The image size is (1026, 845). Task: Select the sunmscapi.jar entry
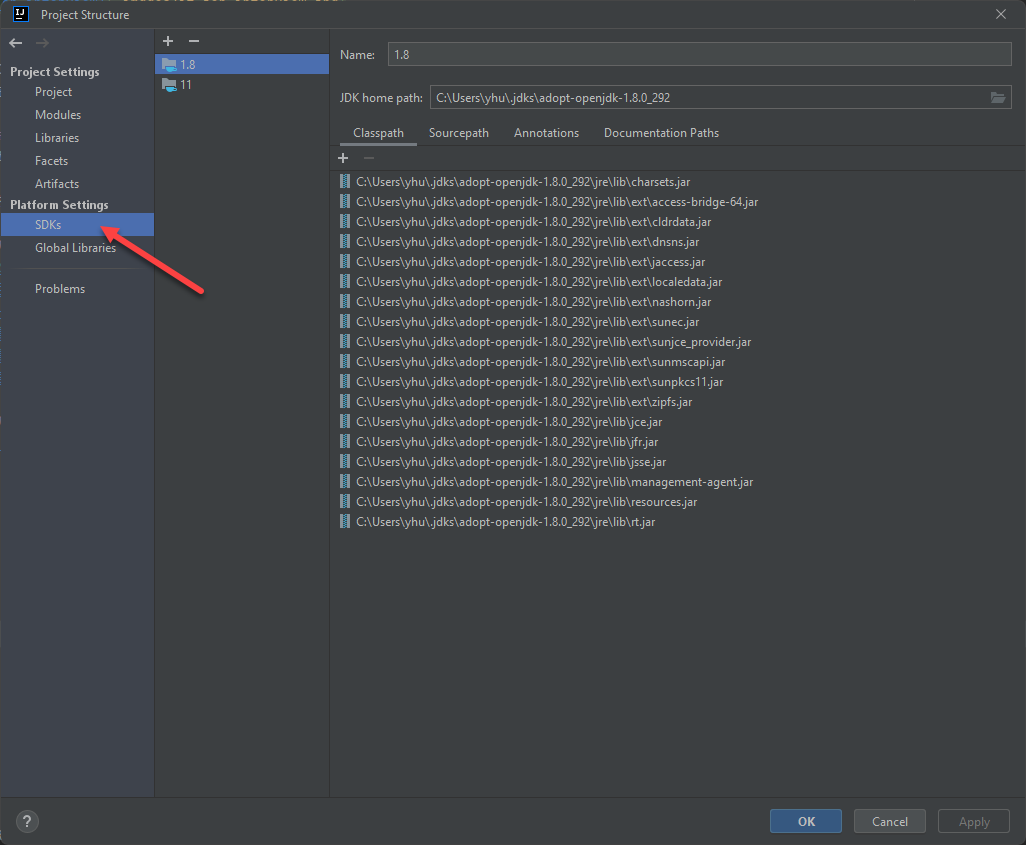click(533, 361)
